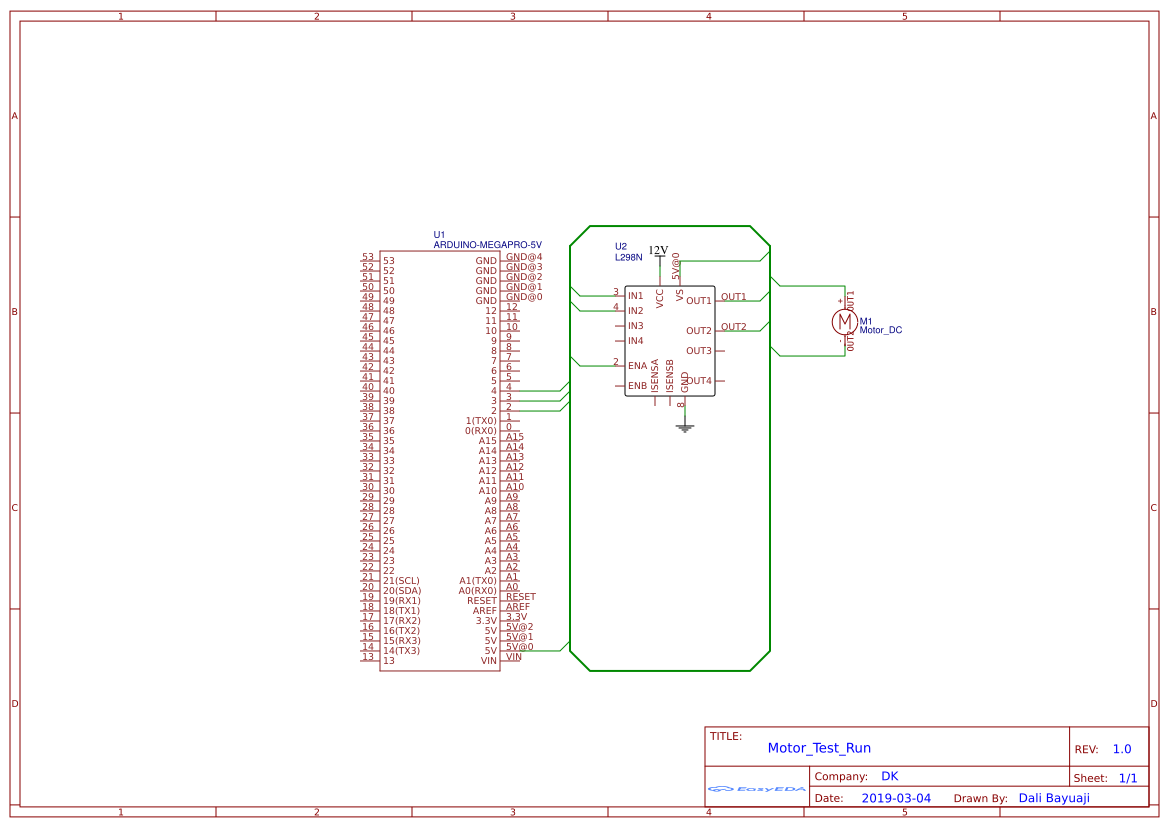The width and height of the screenshot is (1169, 827).
Task: Click the L298N chip body
Action: coord(669,341)
